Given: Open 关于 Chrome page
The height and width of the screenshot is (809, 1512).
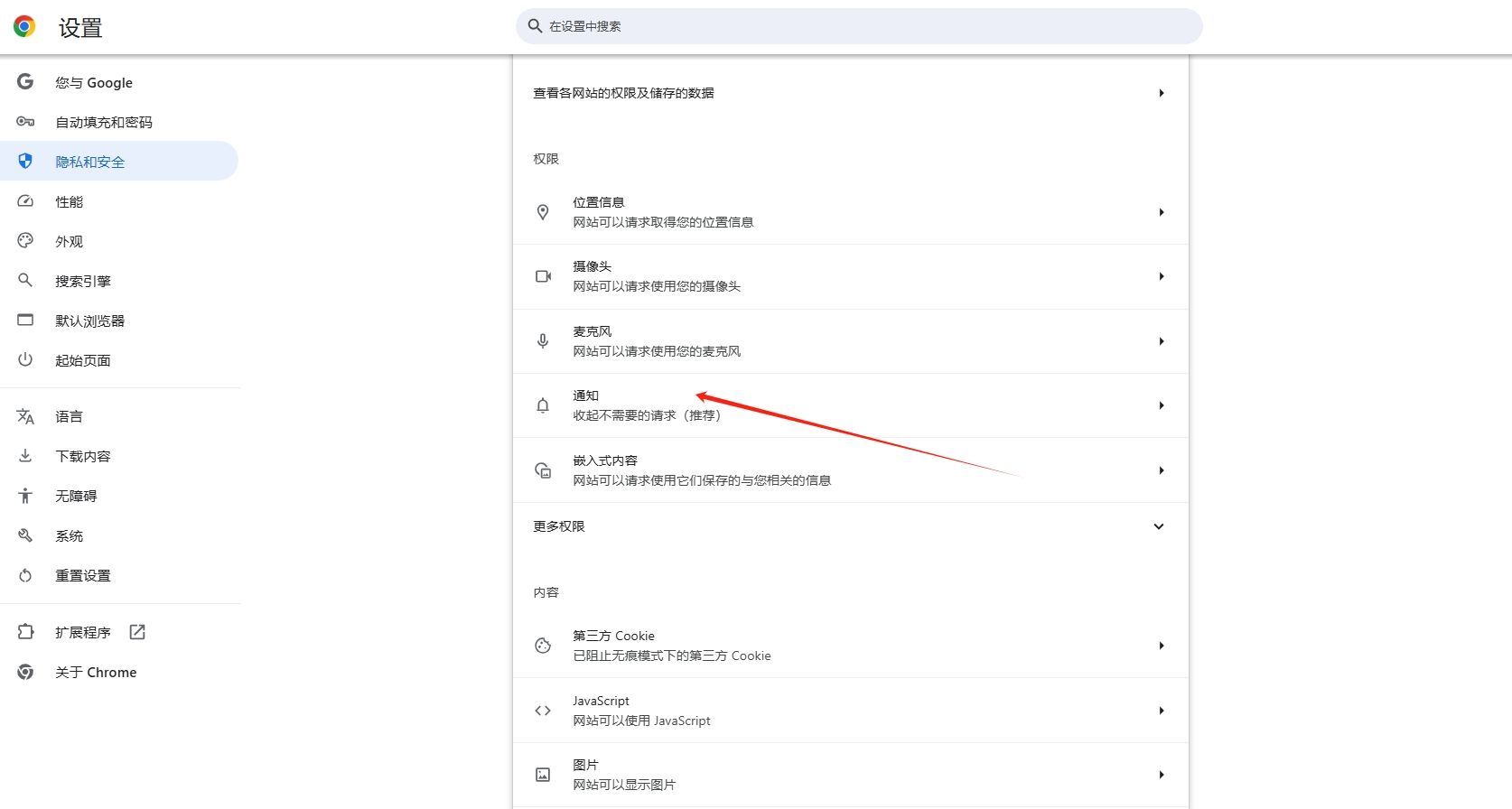Looking at the screenshot, I should coord(119,672).
